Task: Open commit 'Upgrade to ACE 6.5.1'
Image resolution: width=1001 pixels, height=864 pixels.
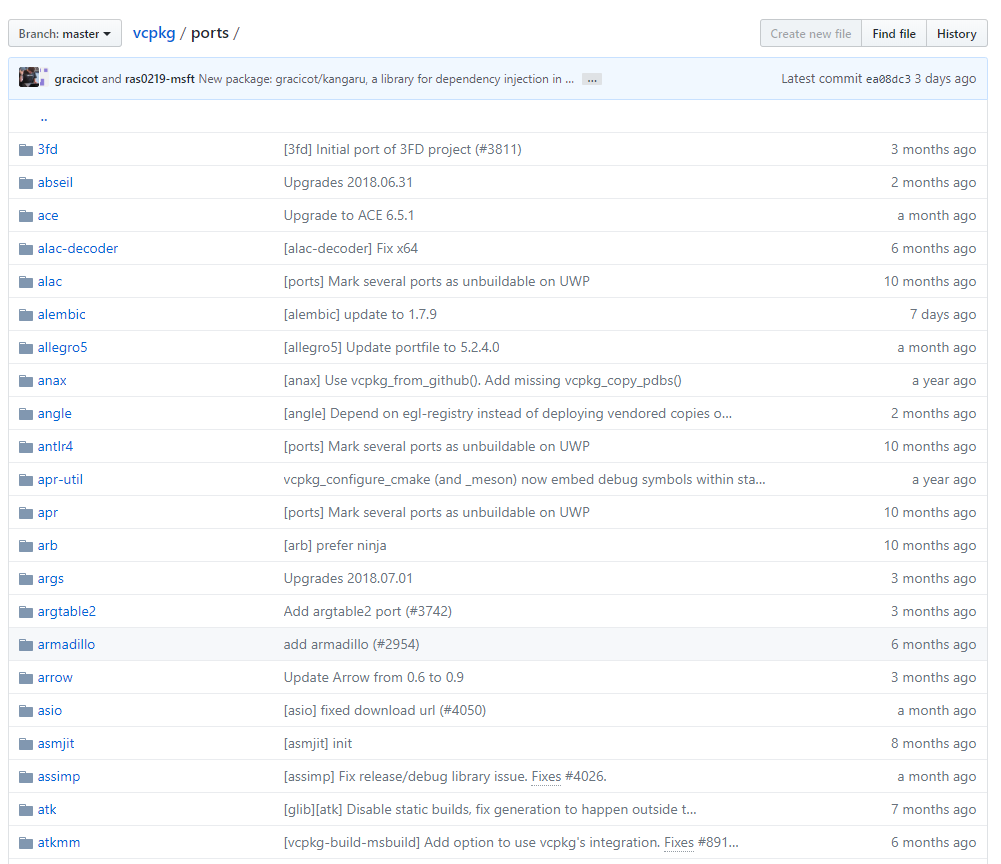Action: 349,216
